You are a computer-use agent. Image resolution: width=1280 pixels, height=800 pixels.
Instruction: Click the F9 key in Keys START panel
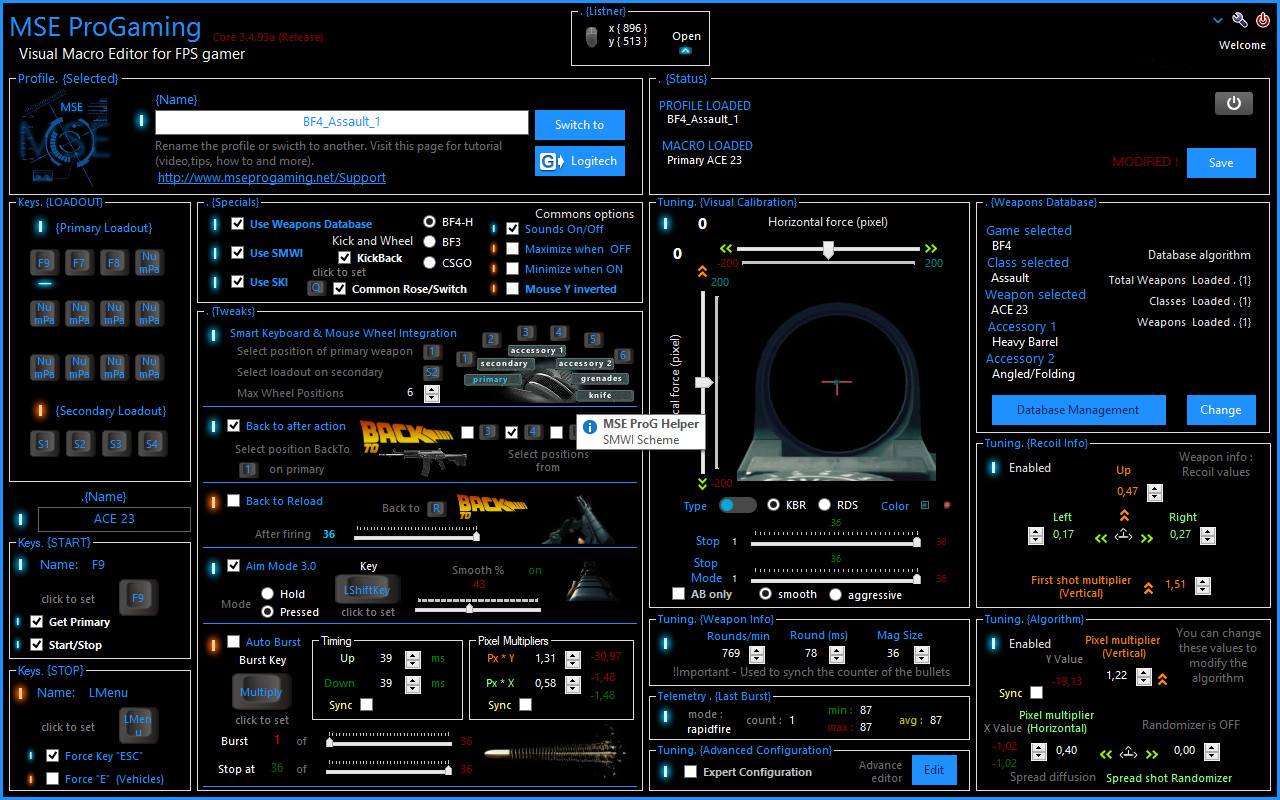pyautogui.click(x=138, y=598)
